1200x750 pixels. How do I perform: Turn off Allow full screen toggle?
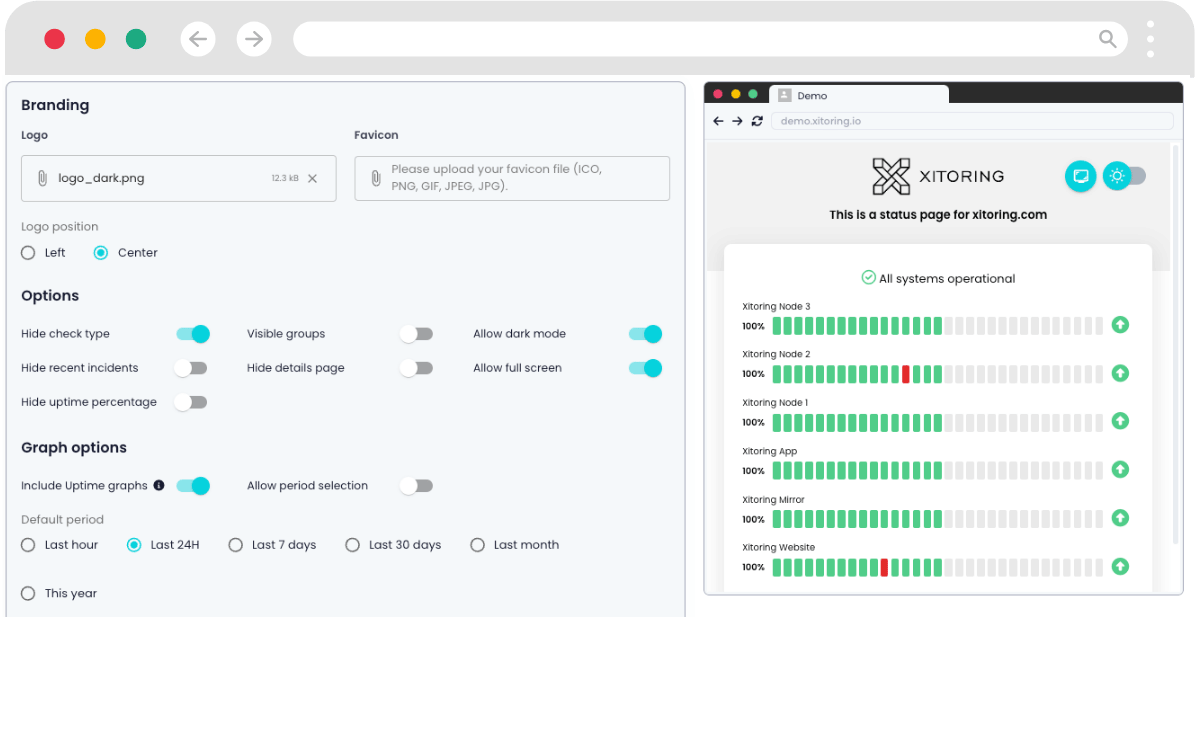[645, 368]
